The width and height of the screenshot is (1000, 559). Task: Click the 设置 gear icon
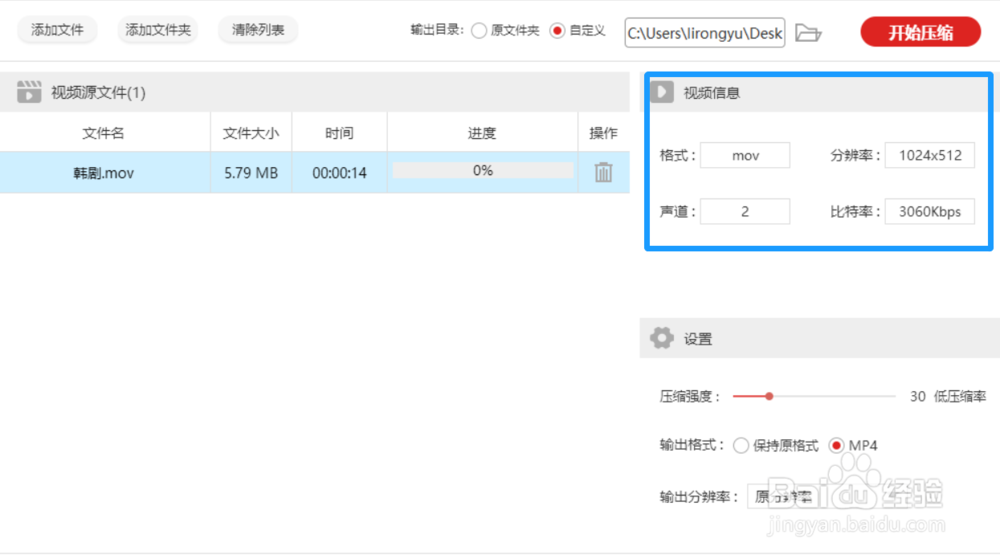[662, 338]
